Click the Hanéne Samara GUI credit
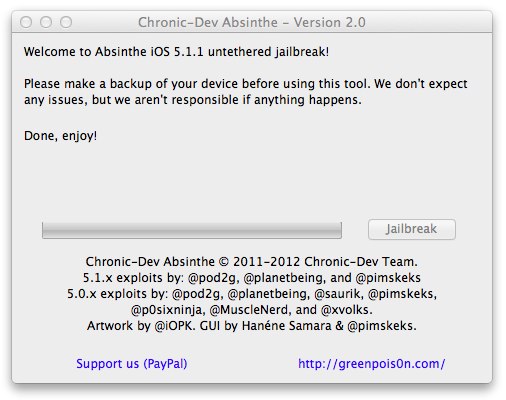 [286, 326]
